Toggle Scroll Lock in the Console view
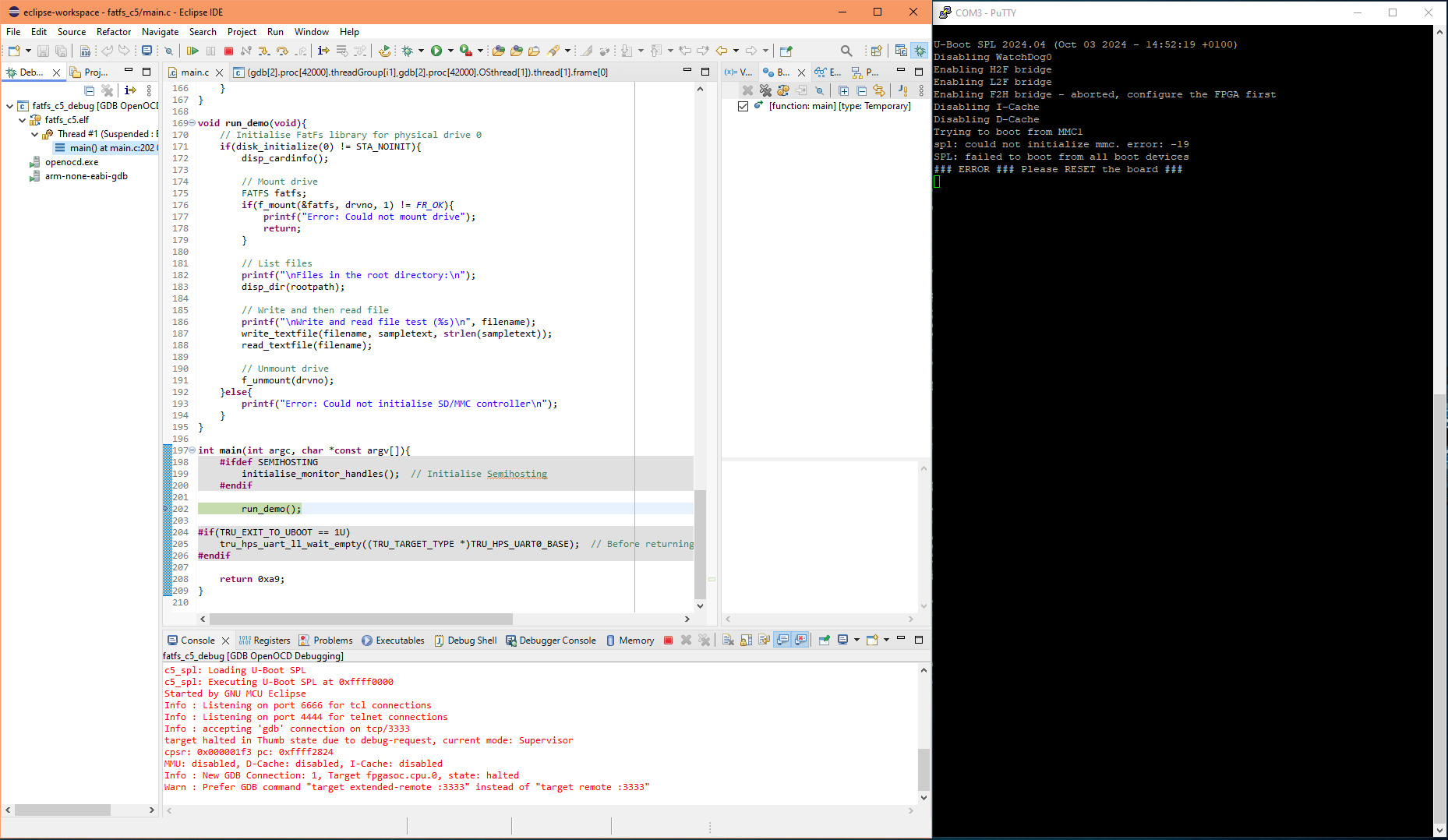This screenshot has width=1448, height=840. point(746,640)
